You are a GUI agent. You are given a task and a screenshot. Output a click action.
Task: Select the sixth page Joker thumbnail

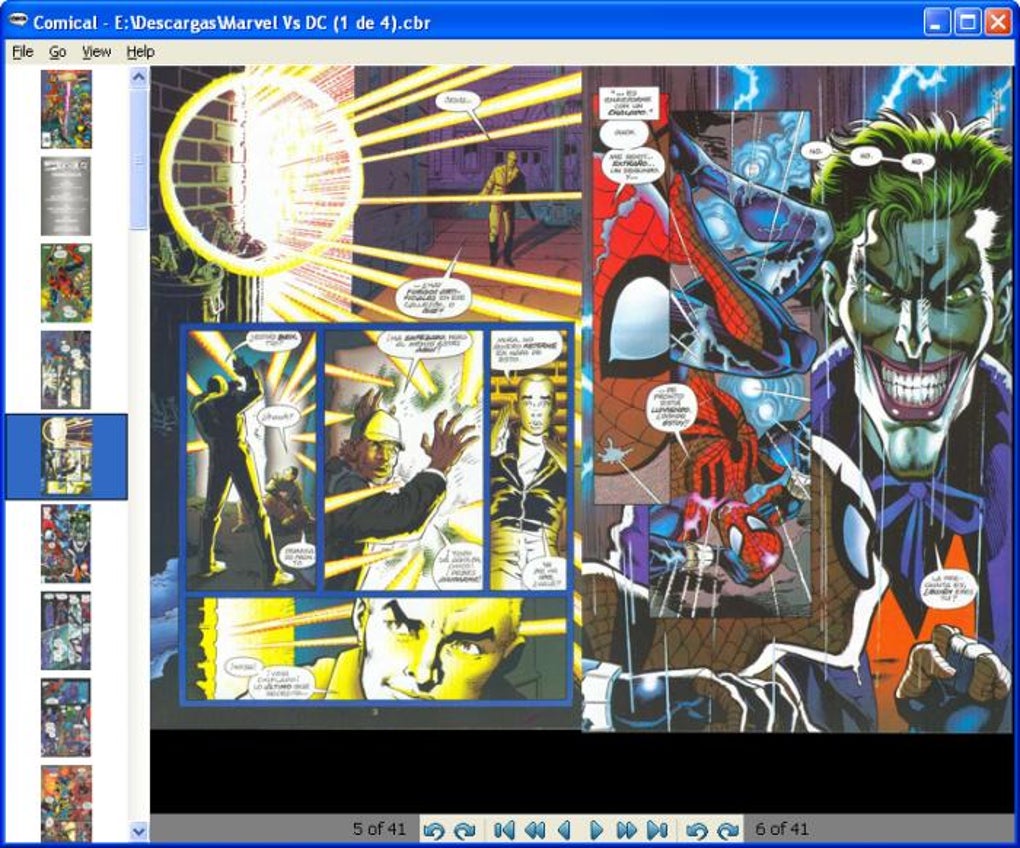tap(66, 544)
